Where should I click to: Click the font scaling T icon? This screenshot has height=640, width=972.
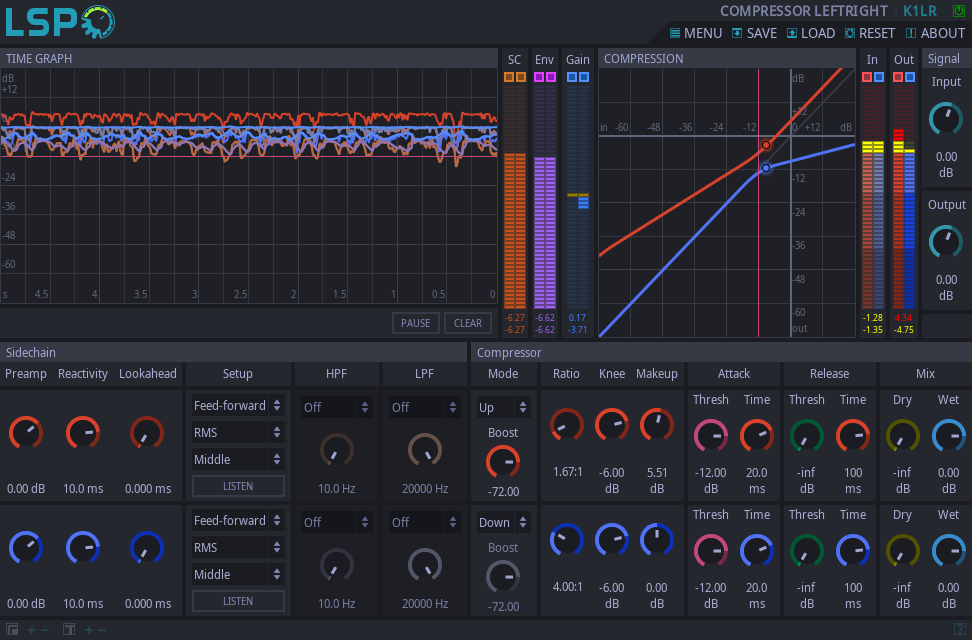pos(69,629)
